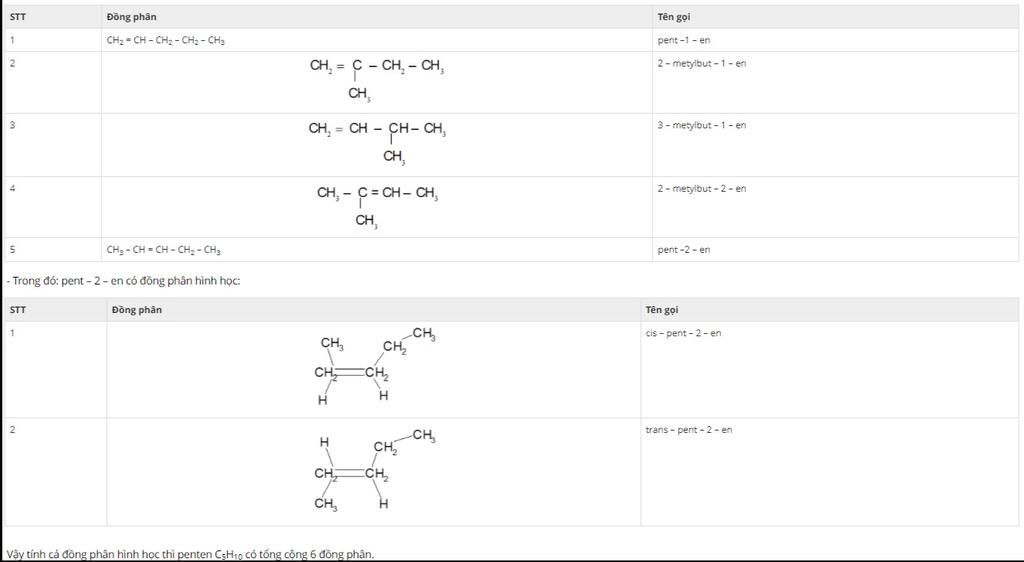The width and height of the screenshot is (1024, 562).
Task: Click the 3 – metylbut – 1 – en name
Action: [x=701, y=125]
